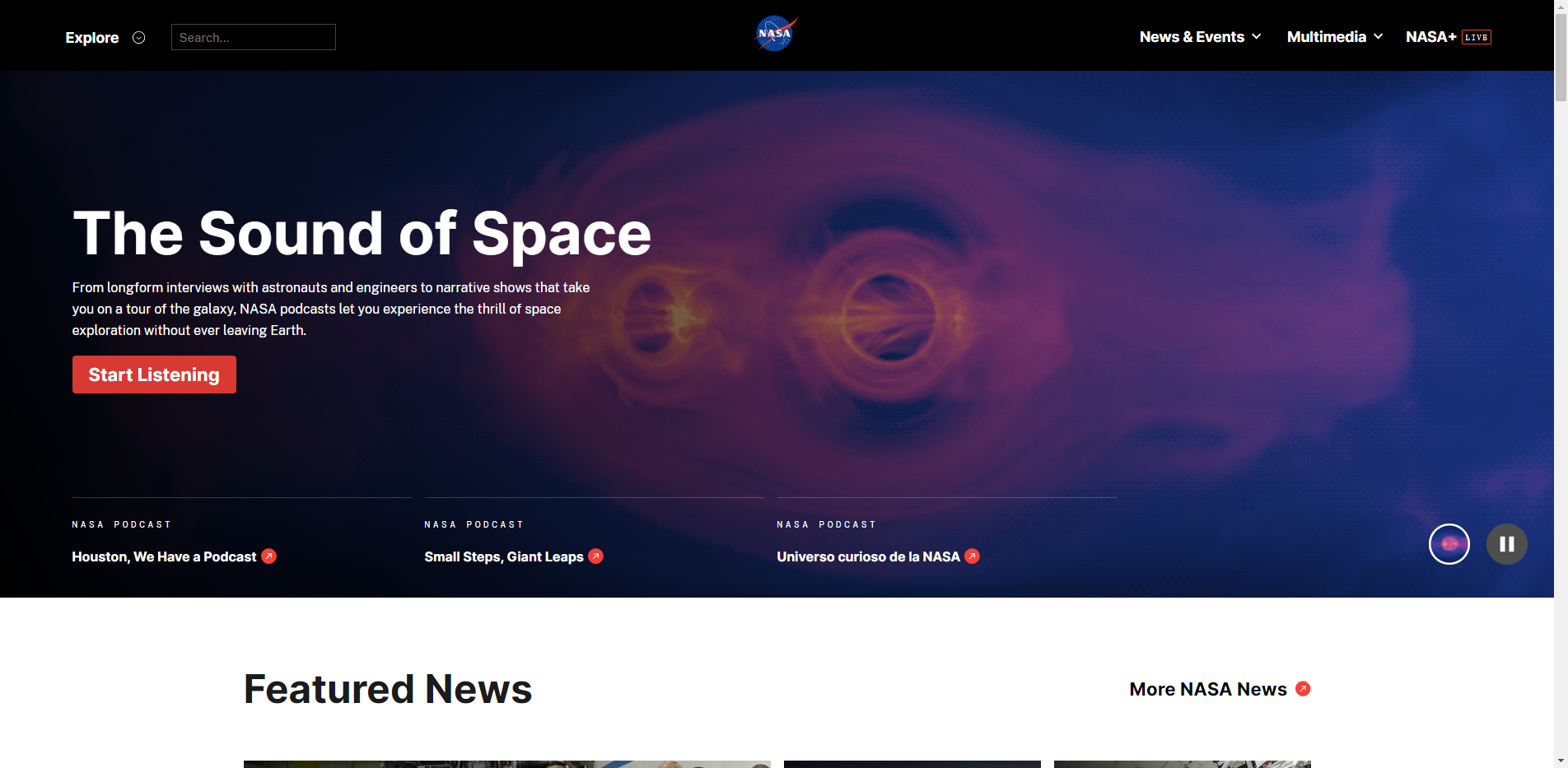The height and width of the screenshot is (768, 1568).
Task: Follow the More NASA News link
Action: [1208, 689]
